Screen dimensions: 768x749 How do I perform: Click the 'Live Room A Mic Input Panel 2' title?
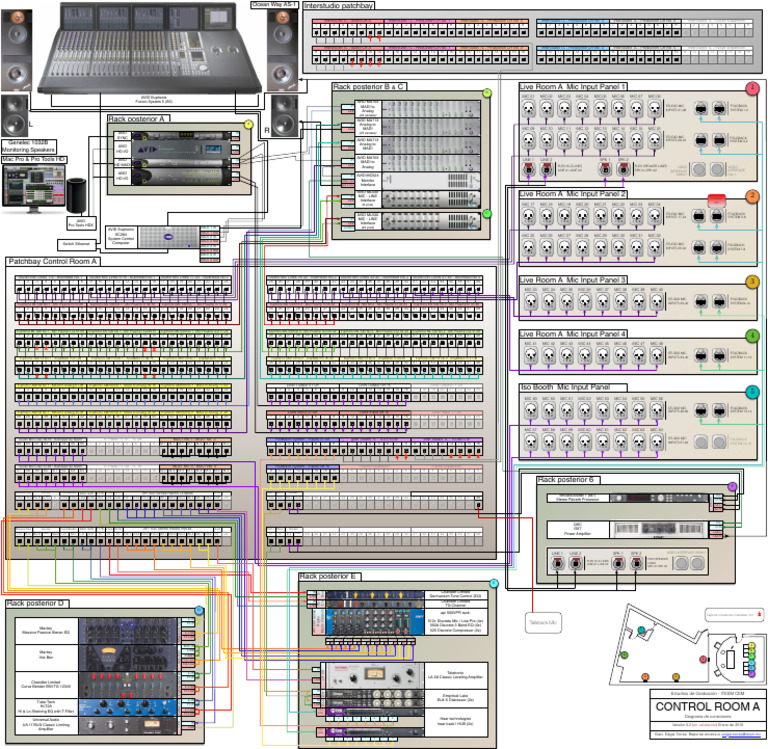pos(573,194)
